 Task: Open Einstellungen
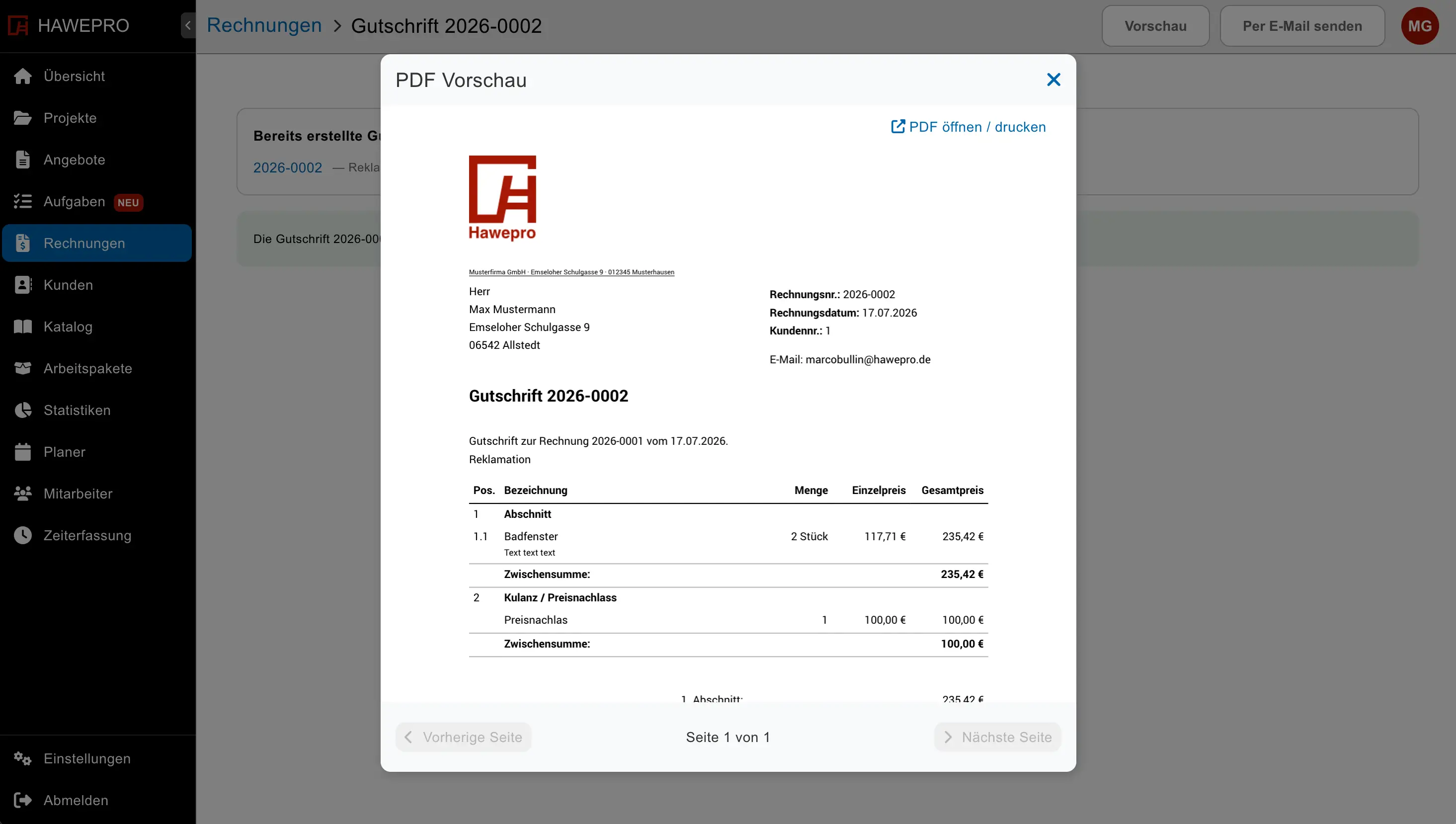click(x=97, y=758)
